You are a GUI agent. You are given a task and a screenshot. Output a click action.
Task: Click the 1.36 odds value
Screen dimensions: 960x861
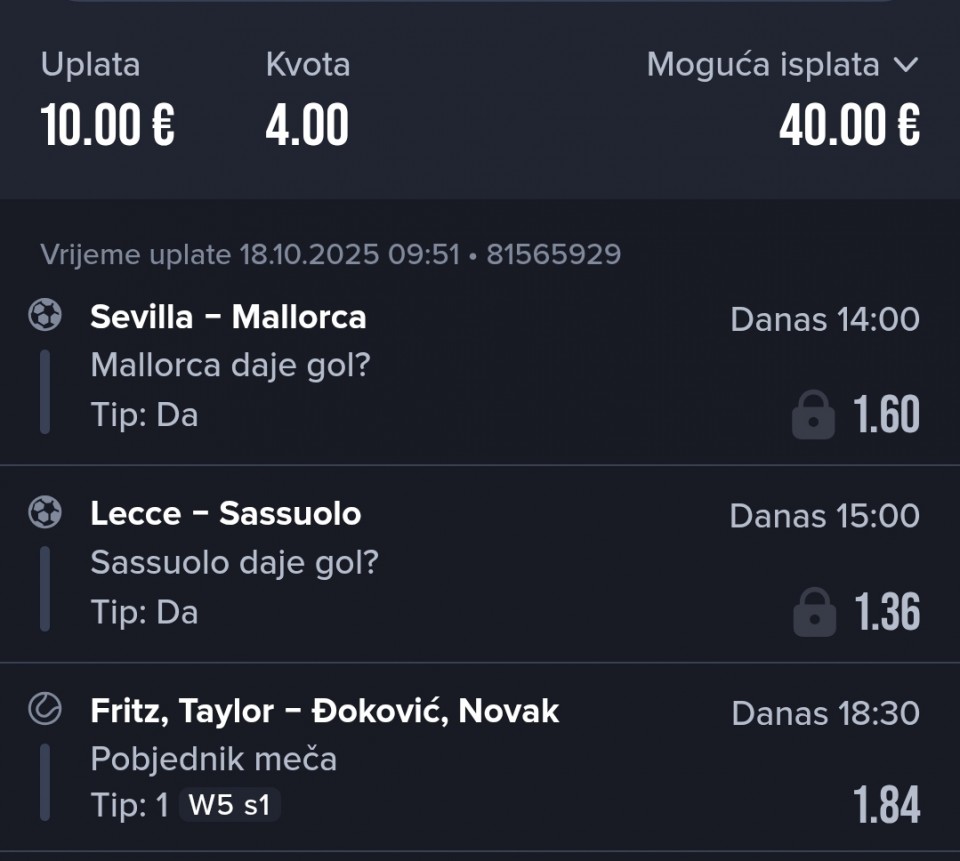click(886, 612)
